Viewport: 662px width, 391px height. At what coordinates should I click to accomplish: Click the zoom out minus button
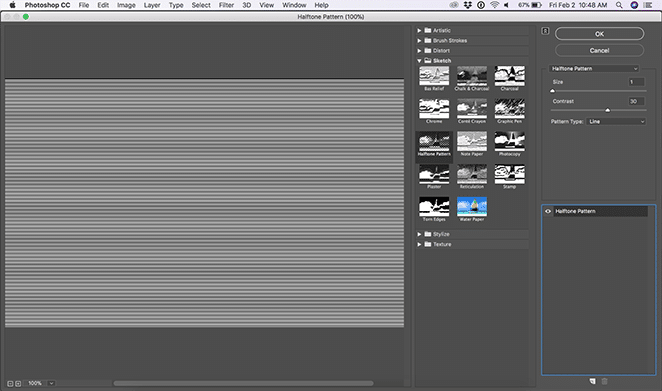click(x=10, y=383)
